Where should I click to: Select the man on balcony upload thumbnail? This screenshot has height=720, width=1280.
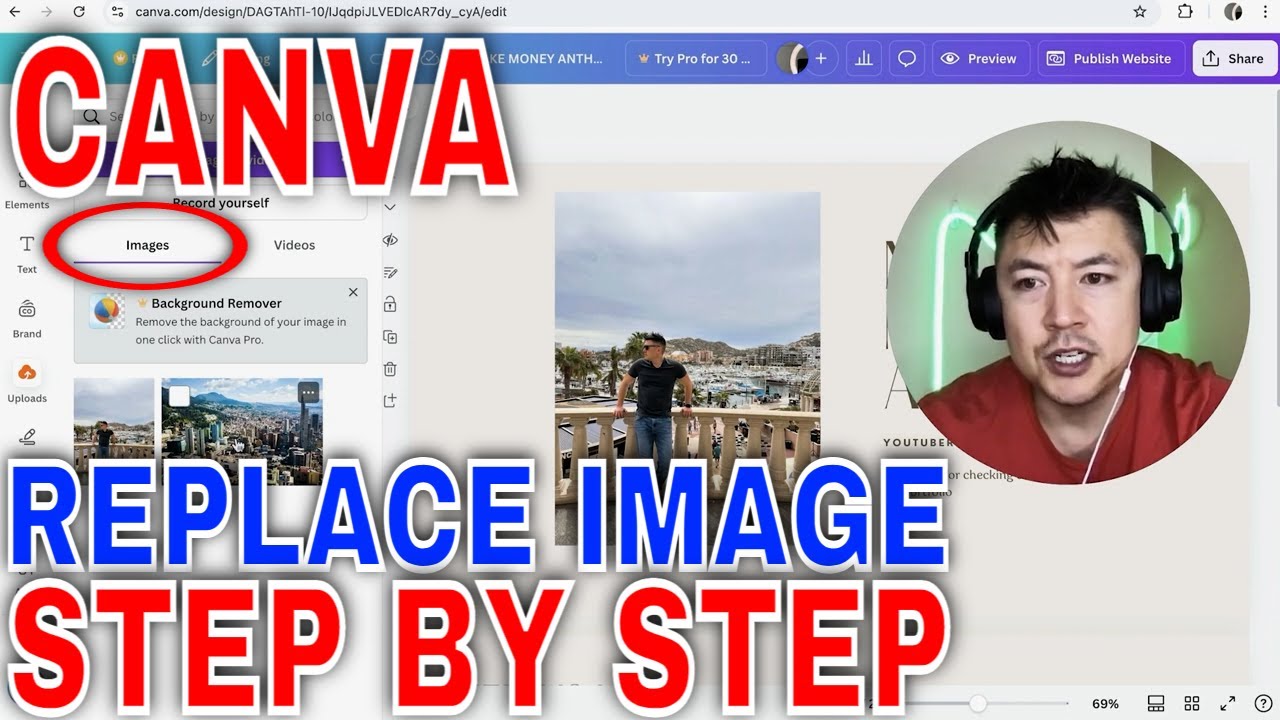(114, 430)
